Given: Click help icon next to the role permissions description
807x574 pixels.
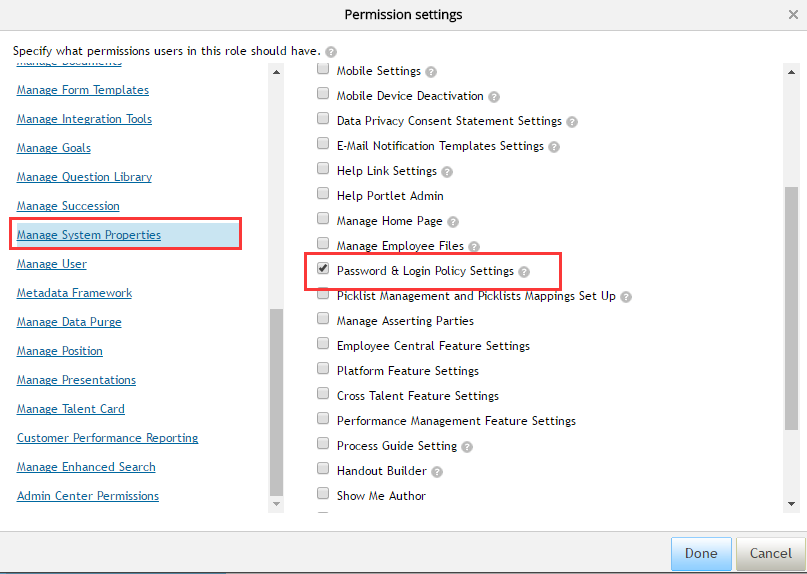Looking at the screenshot, I should pyautogui.click(x=331, y=52).
